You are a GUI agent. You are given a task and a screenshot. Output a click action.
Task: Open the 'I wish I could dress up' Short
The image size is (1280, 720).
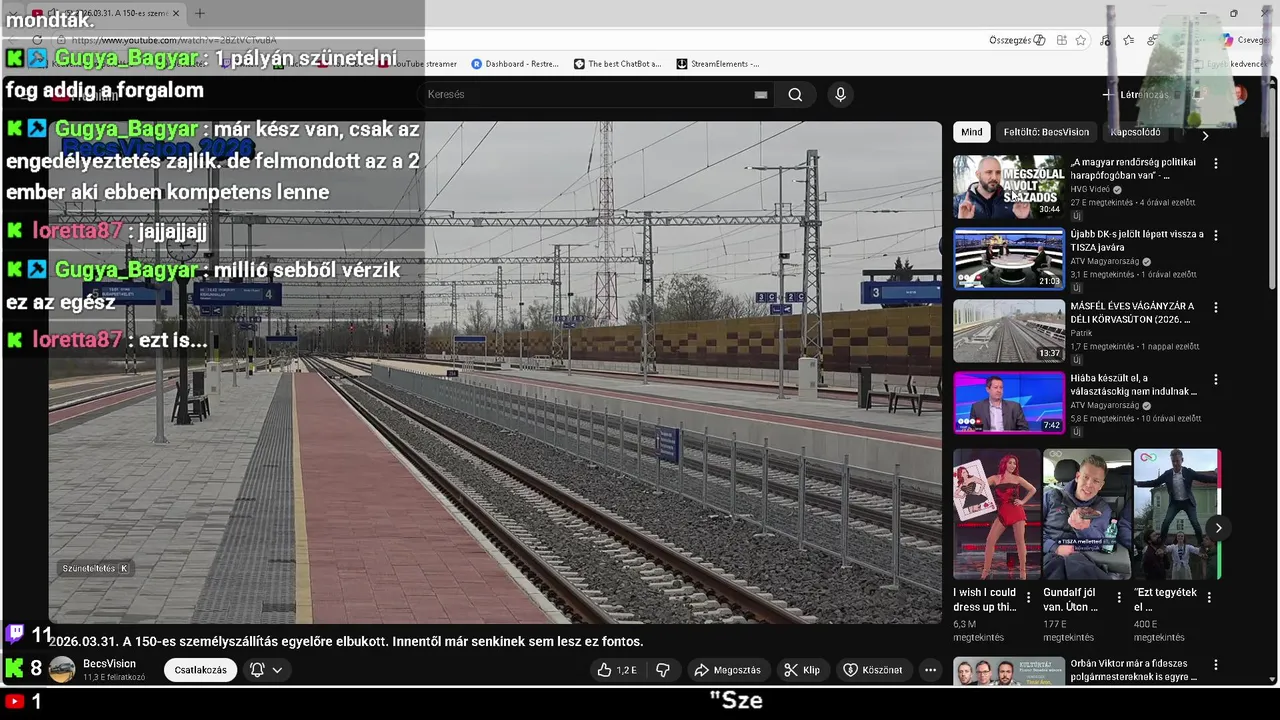pyautogui.click(x=996, y=514)
